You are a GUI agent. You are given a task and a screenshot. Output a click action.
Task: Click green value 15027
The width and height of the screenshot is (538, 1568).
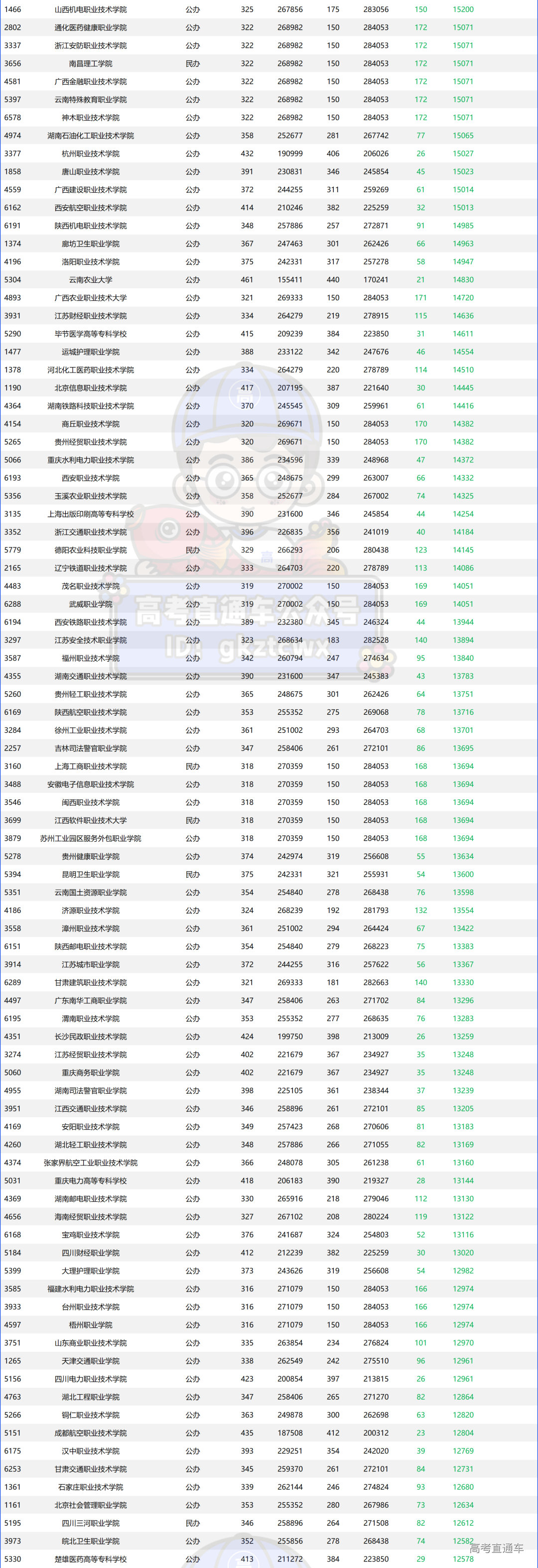point(463,154)
